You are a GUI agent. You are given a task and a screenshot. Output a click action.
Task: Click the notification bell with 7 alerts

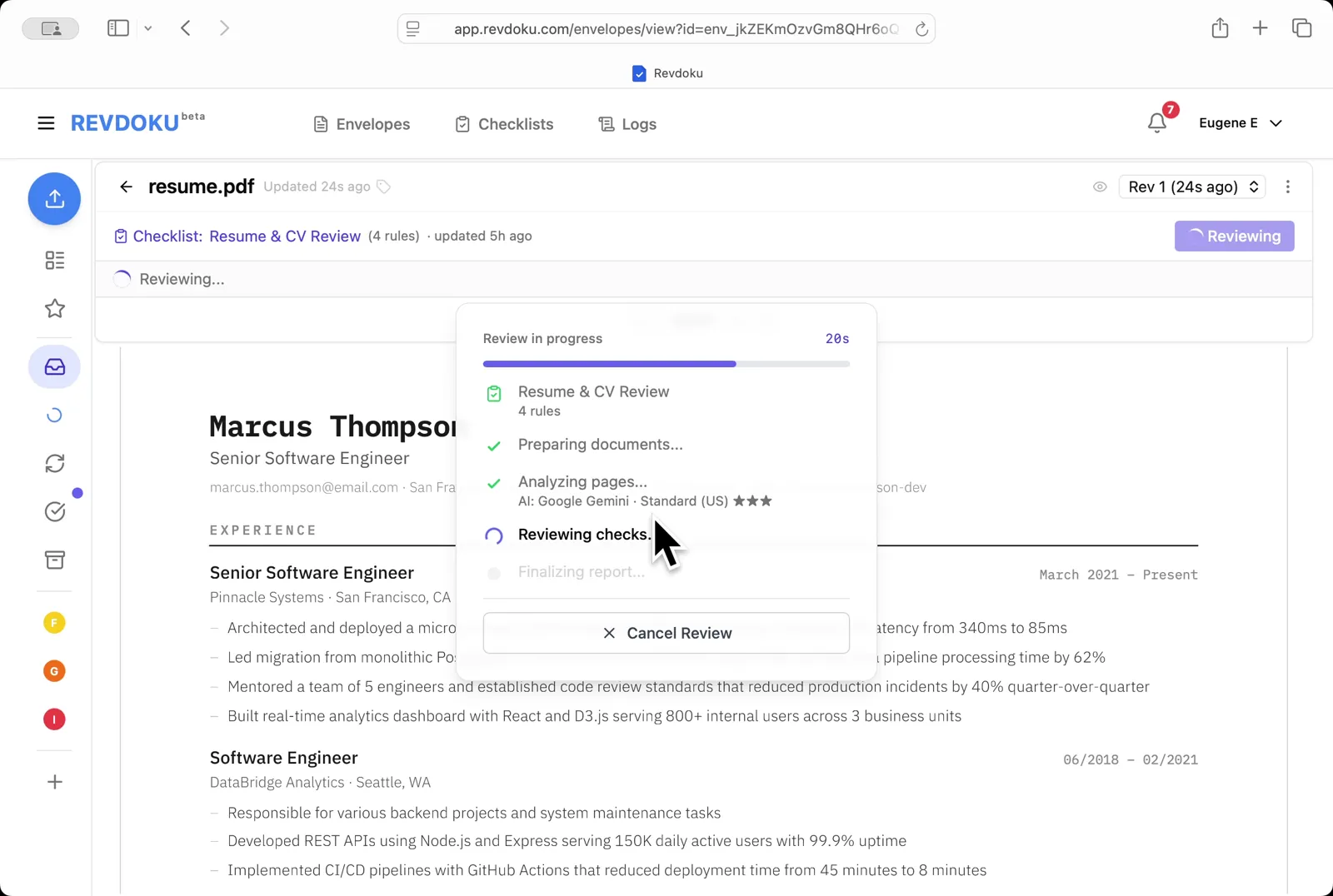(1156, 122)
